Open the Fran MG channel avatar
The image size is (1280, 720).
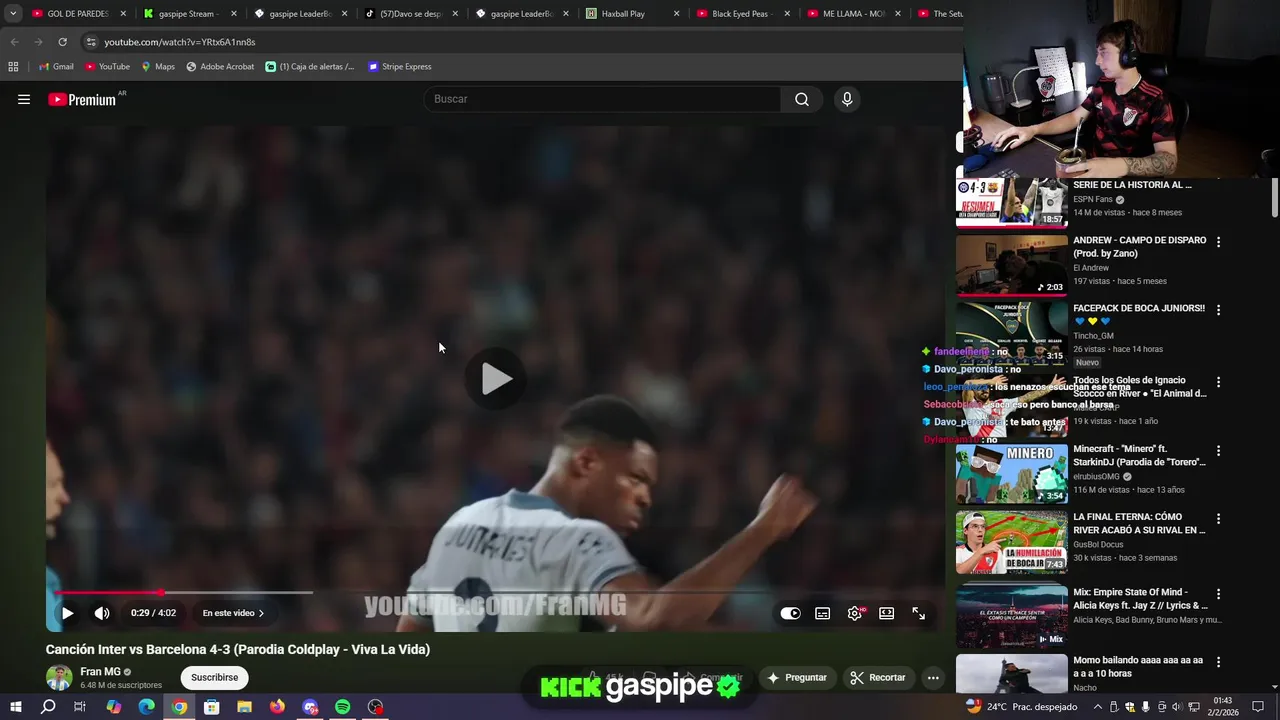[59, 677]
